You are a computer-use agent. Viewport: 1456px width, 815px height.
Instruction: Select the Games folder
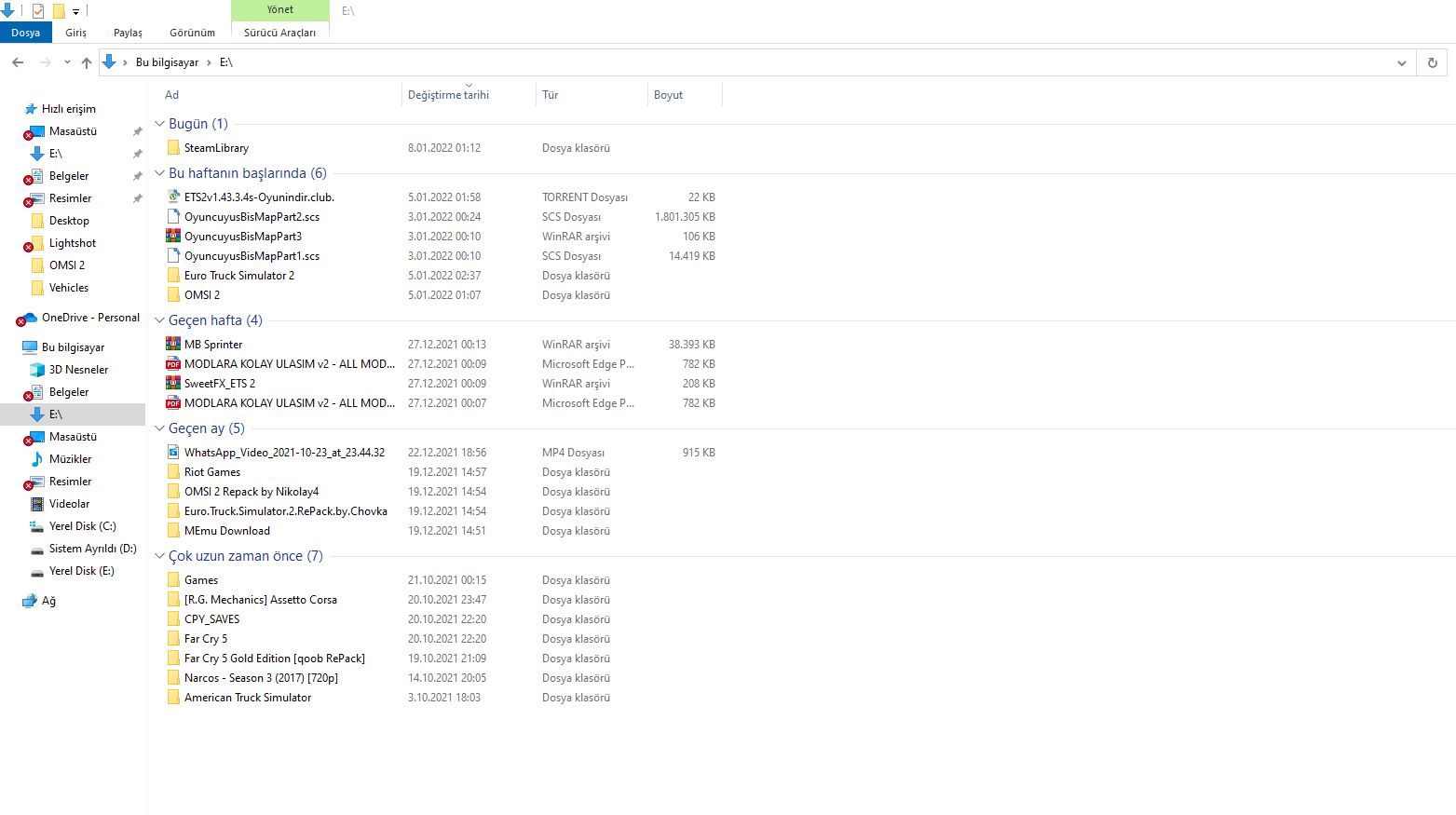[x=201, y=580]
